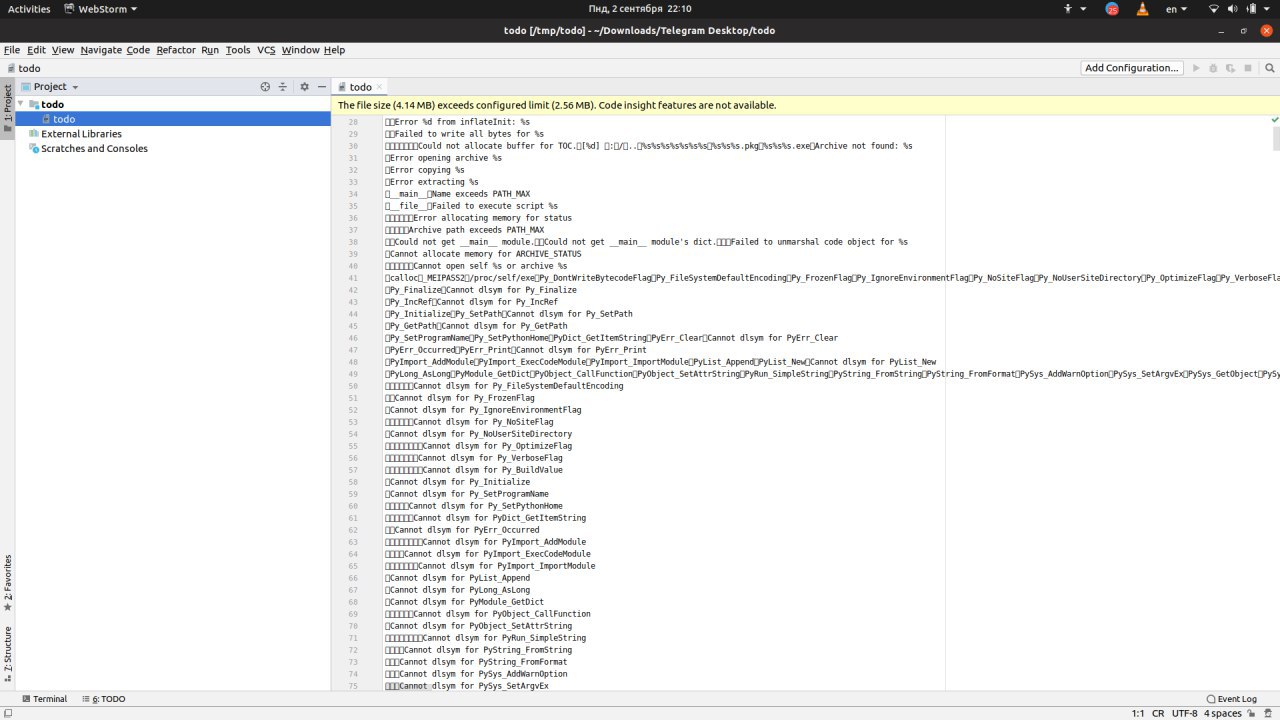Open the File menu
The image size is (1280, 720).
(12, 50)
